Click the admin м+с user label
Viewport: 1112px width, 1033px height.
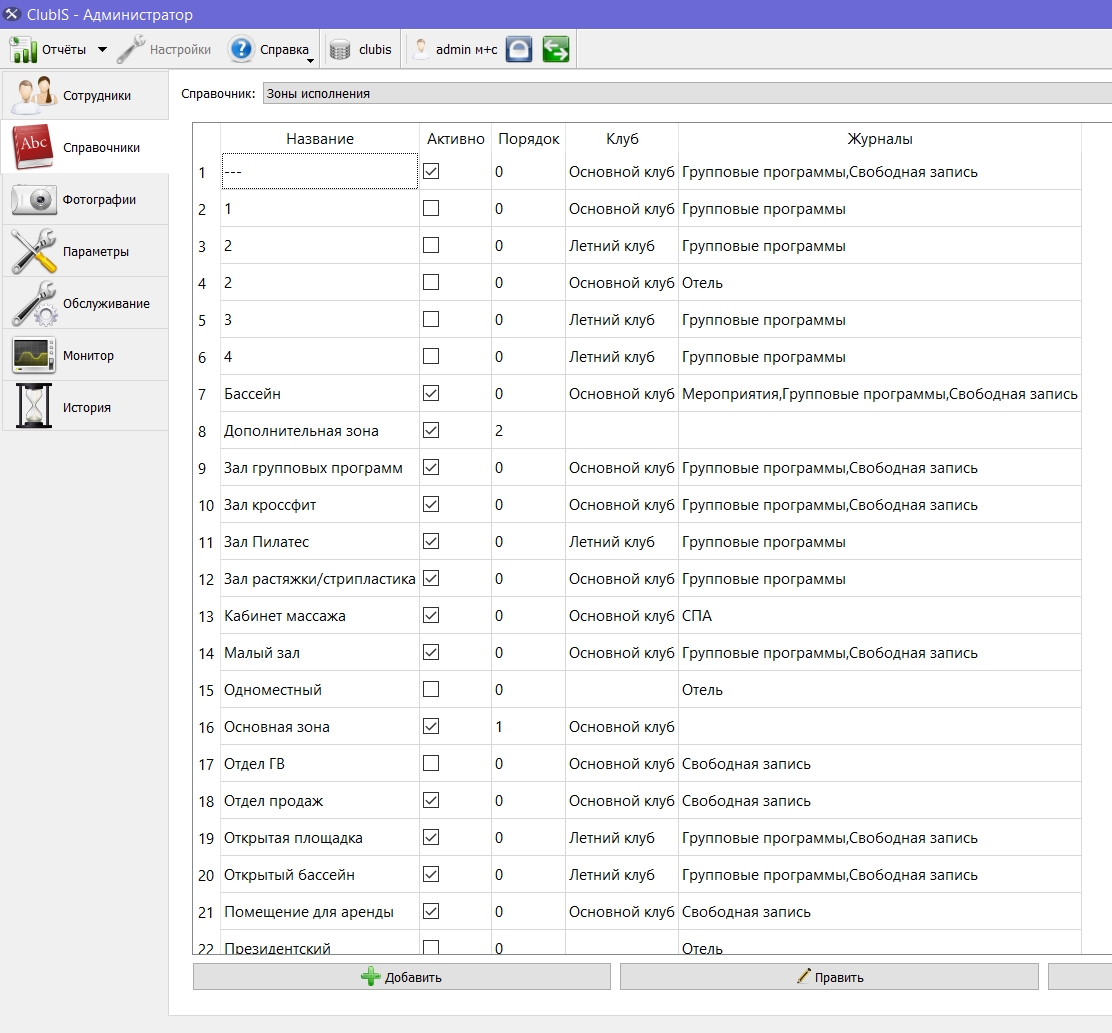pyautogui.click(x=466, y=50)
